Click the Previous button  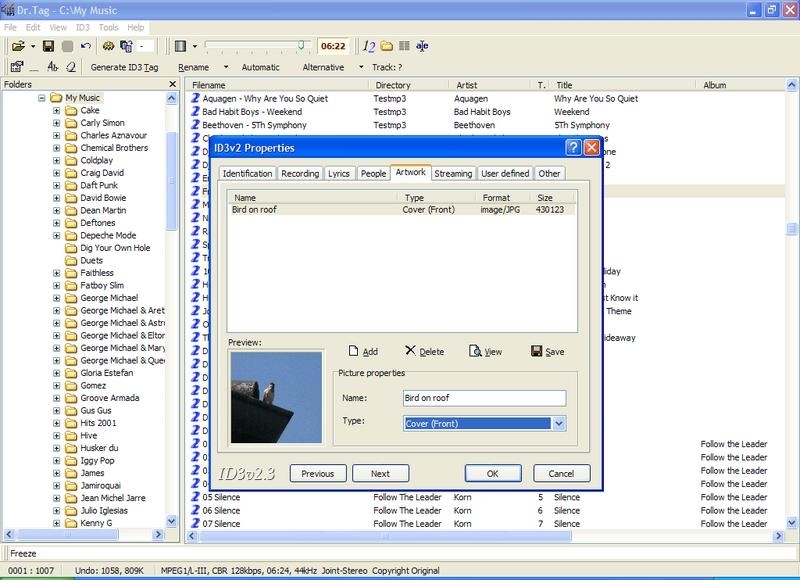[x=318, y=473]
